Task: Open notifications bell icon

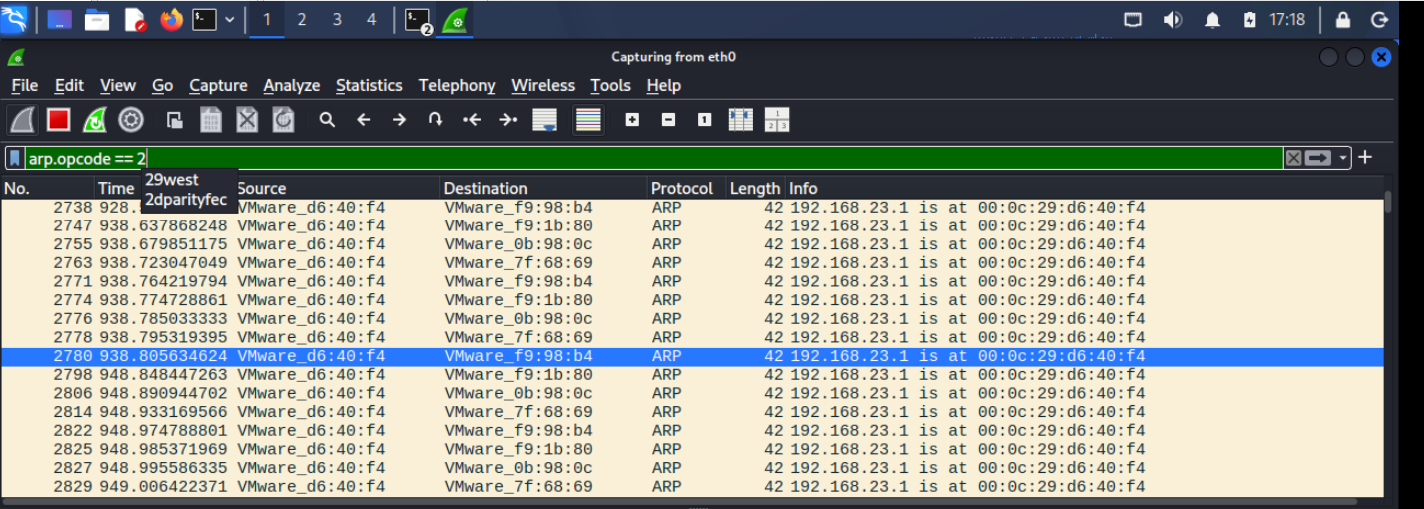Action: pos(1212,19)
